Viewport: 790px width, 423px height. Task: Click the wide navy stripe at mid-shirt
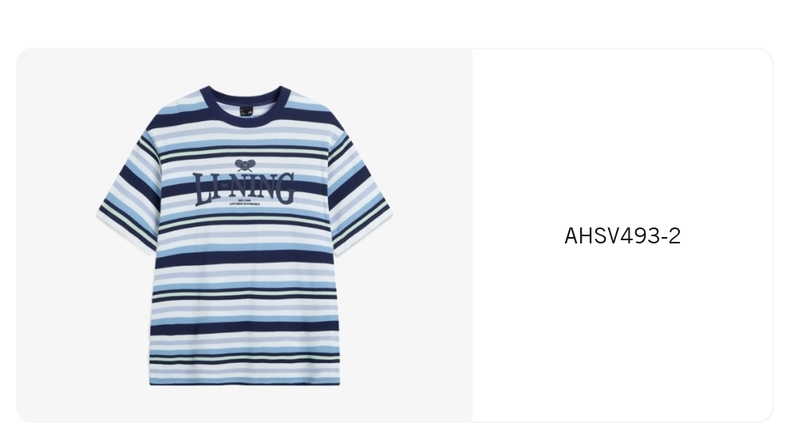245,257
